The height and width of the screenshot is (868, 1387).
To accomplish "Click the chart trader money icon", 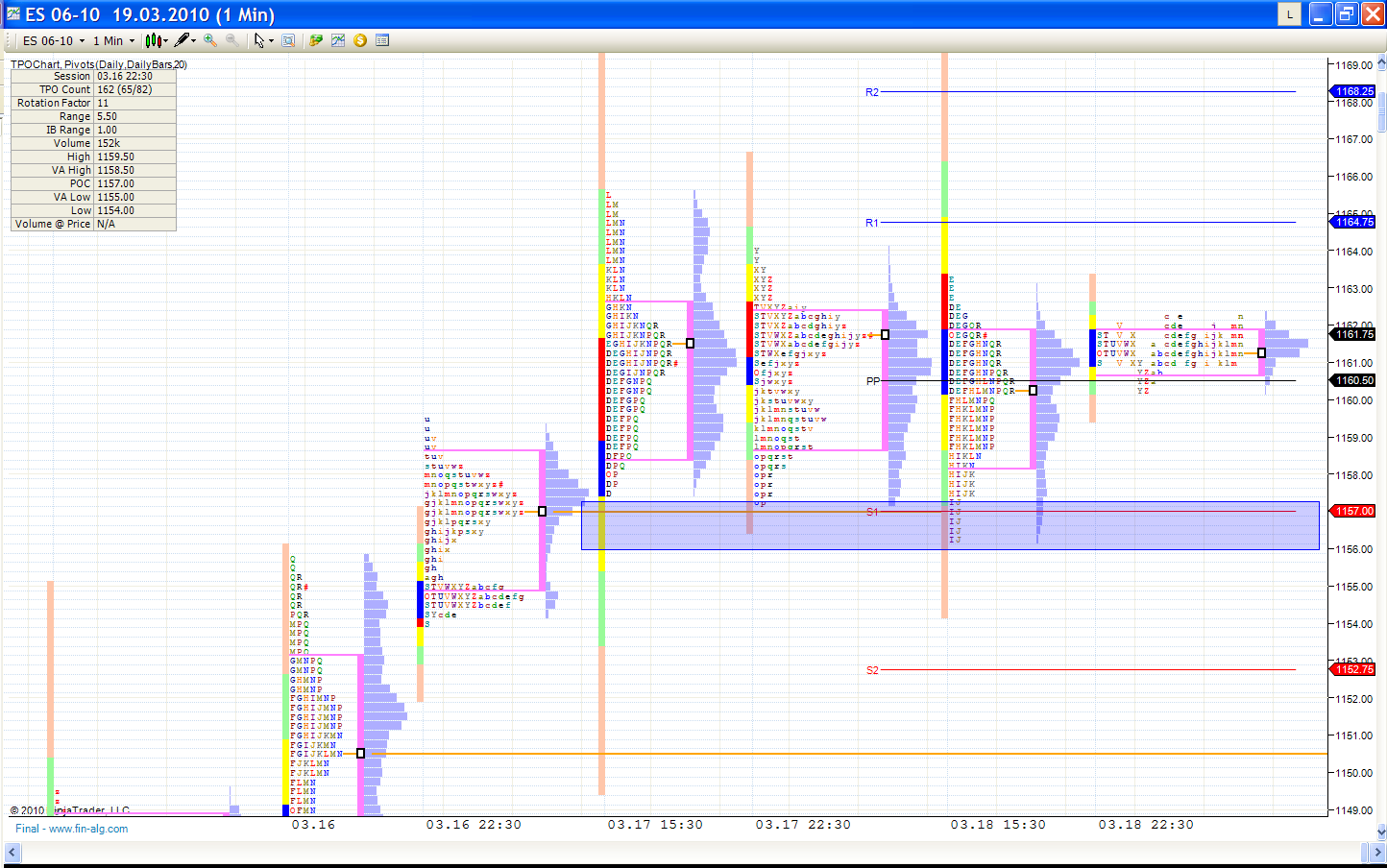I will point(316,40).
